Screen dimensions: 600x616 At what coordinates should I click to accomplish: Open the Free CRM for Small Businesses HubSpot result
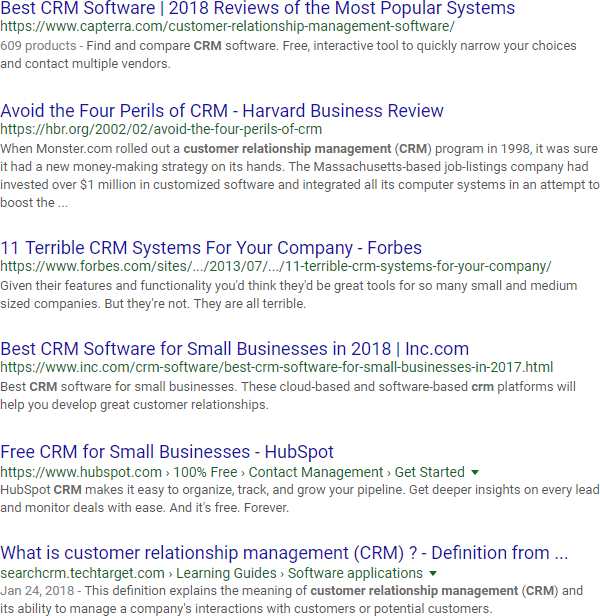tap(167, 452)
